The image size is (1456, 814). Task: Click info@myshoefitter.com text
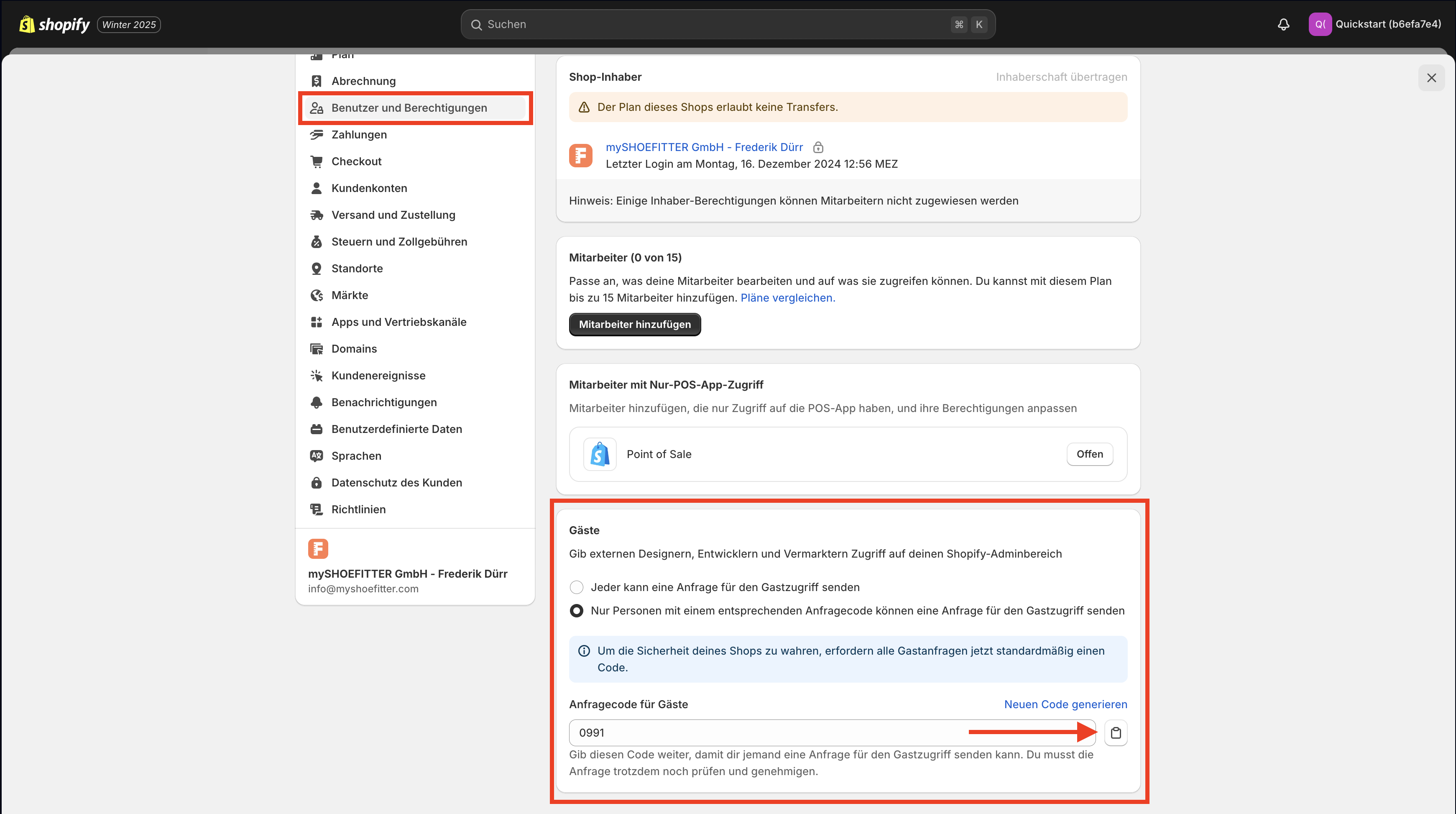coord(363,589)
